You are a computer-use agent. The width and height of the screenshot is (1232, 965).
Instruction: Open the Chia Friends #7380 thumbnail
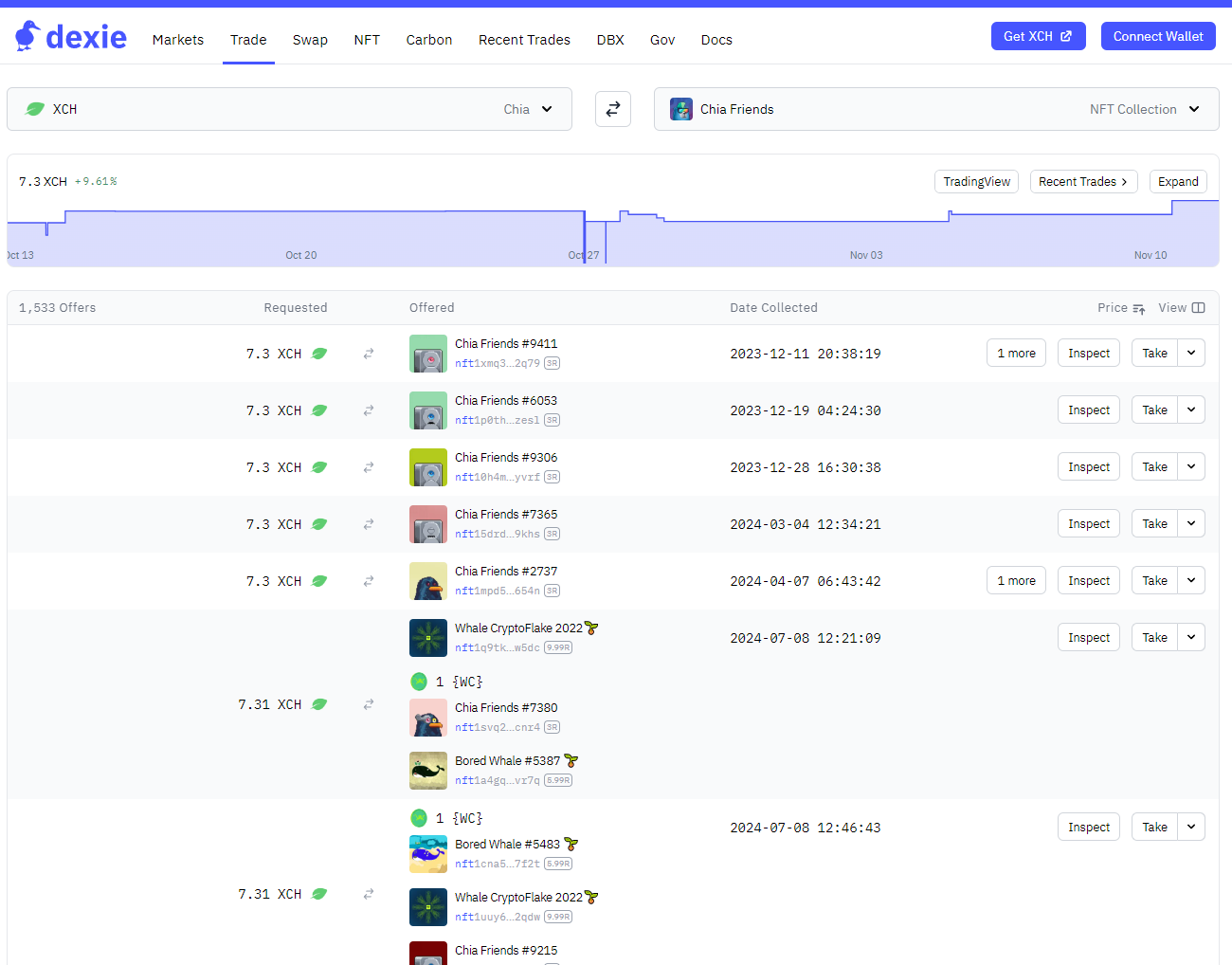point(428,718)
